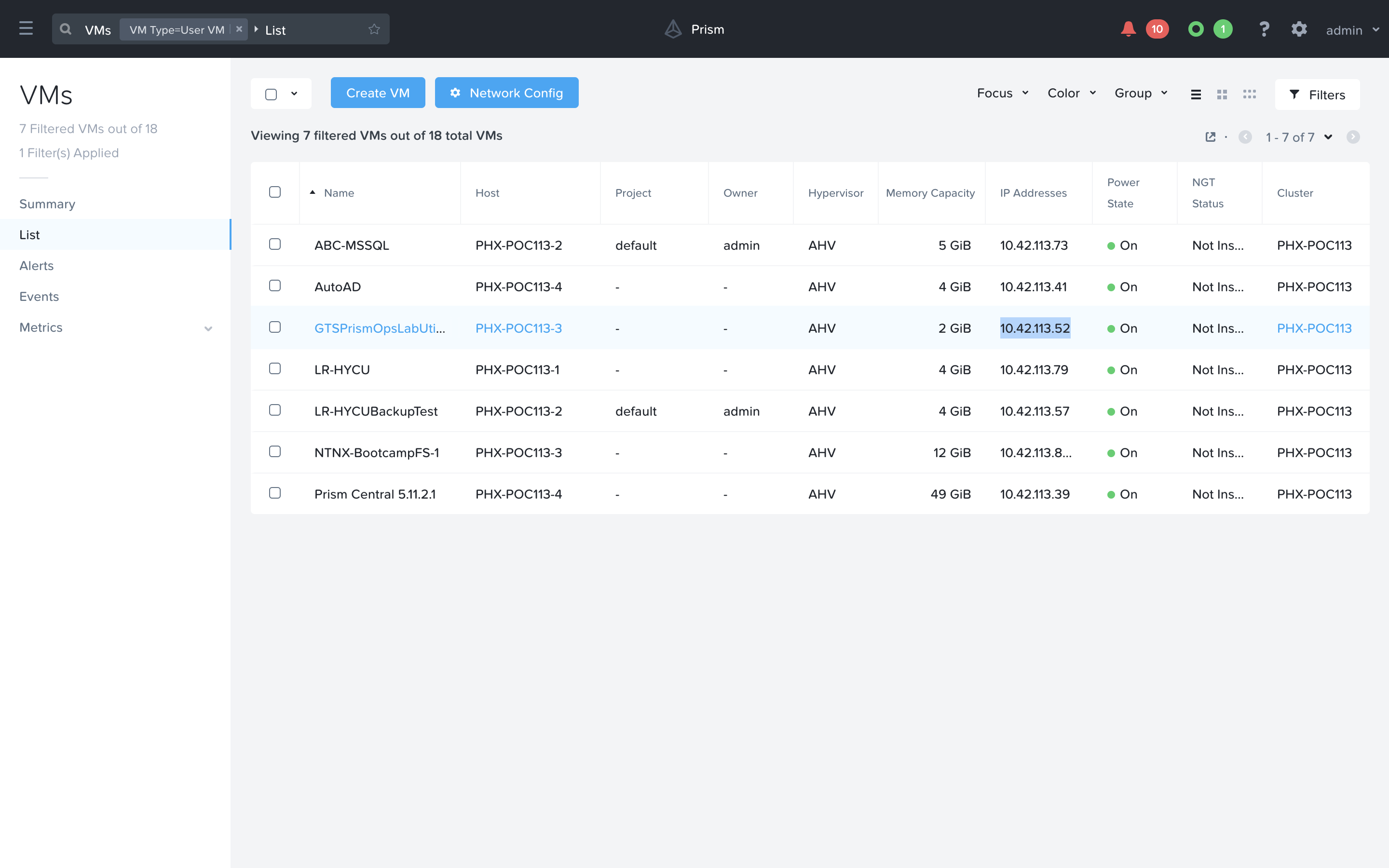Image resolution: width=1389 pixels, height=868 pixels.
Task: Select the LR-HYCU row checkbox
Action: [x=275, y=368]
